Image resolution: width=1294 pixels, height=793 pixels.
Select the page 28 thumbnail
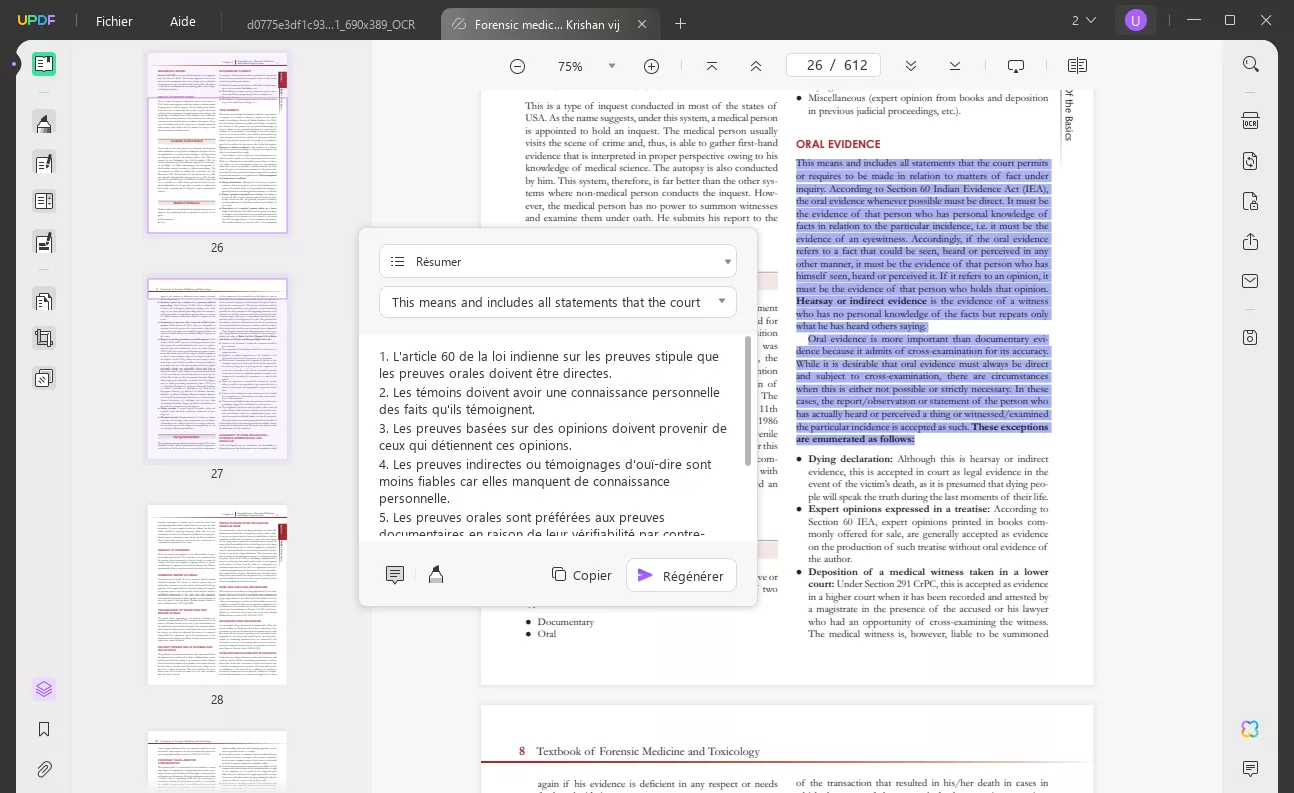click(x=217, y=595)
